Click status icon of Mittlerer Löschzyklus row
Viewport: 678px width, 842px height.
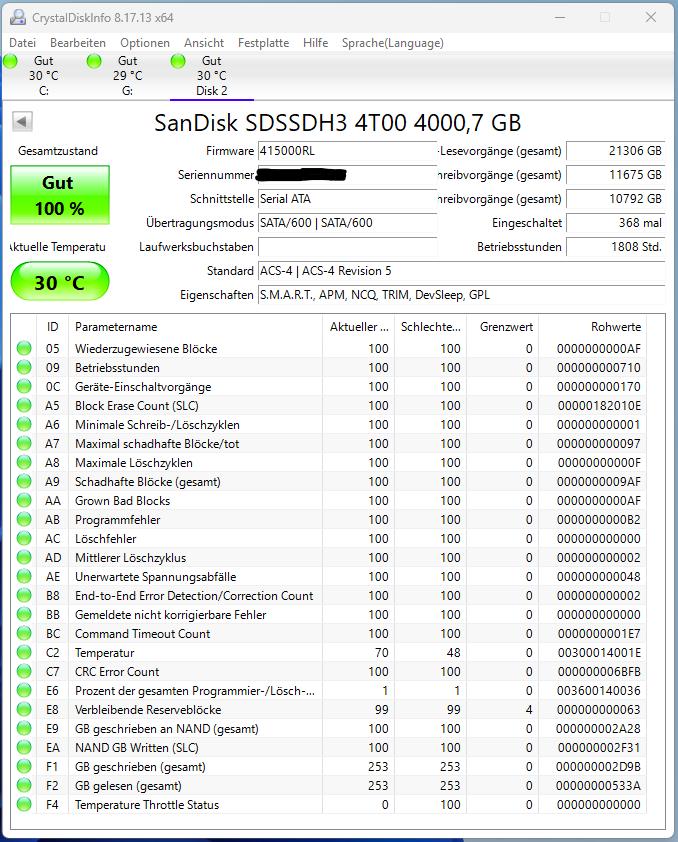[x=24, y=557]
